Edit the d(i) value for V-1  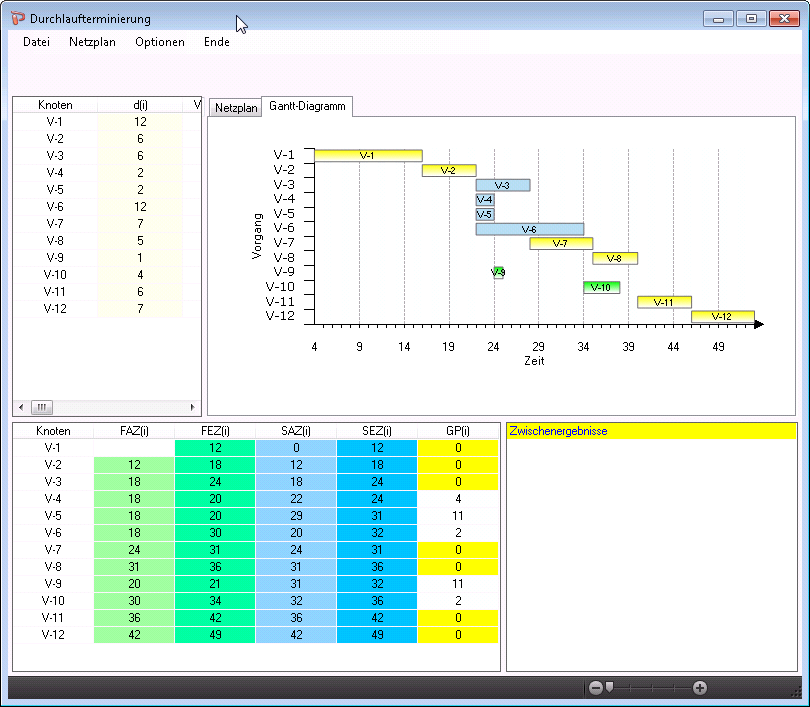pyautogui.click(x=140, y=122)
